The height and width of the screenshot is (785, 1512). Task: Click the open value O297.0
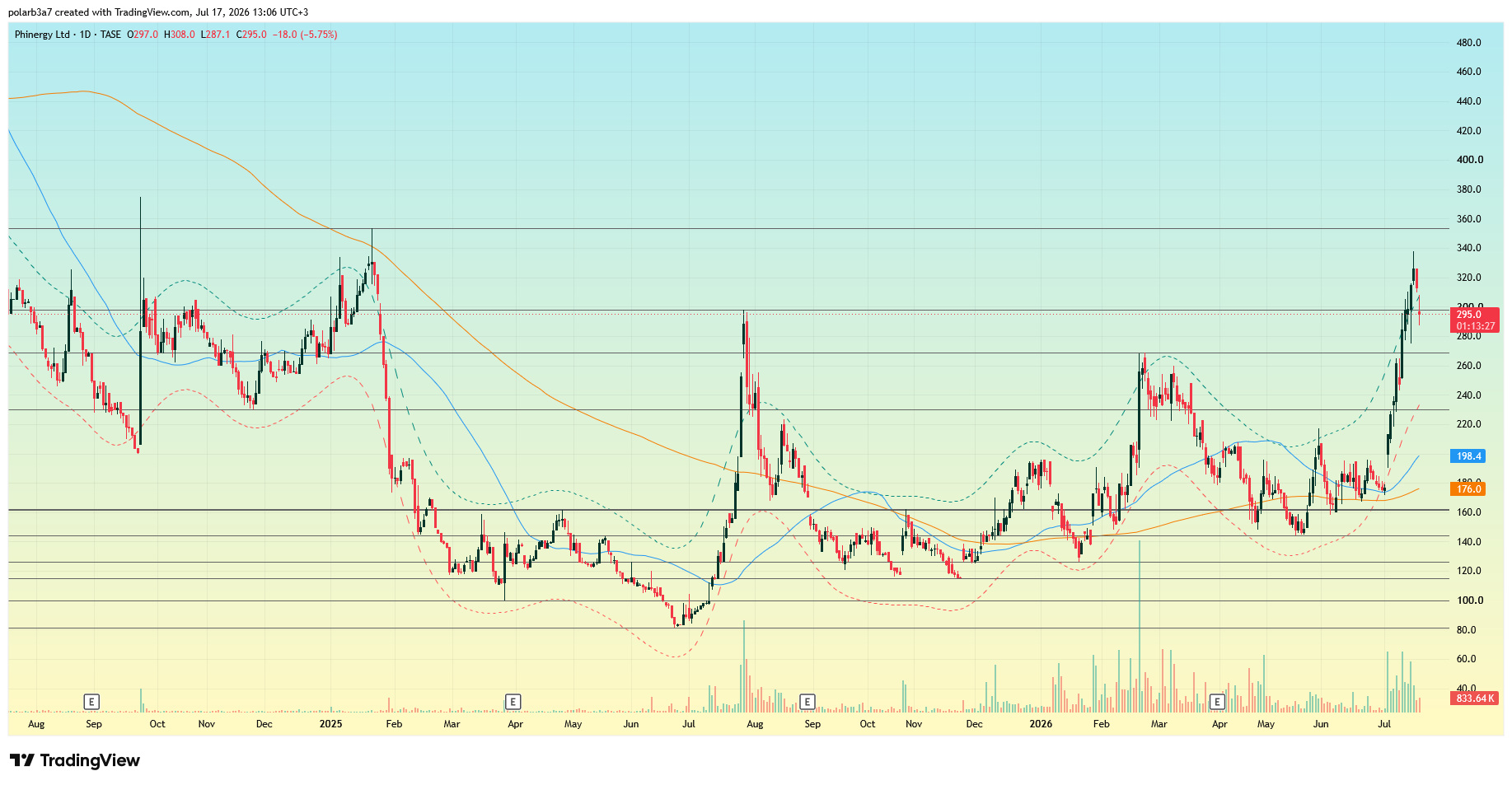click(x=143, y=35)
